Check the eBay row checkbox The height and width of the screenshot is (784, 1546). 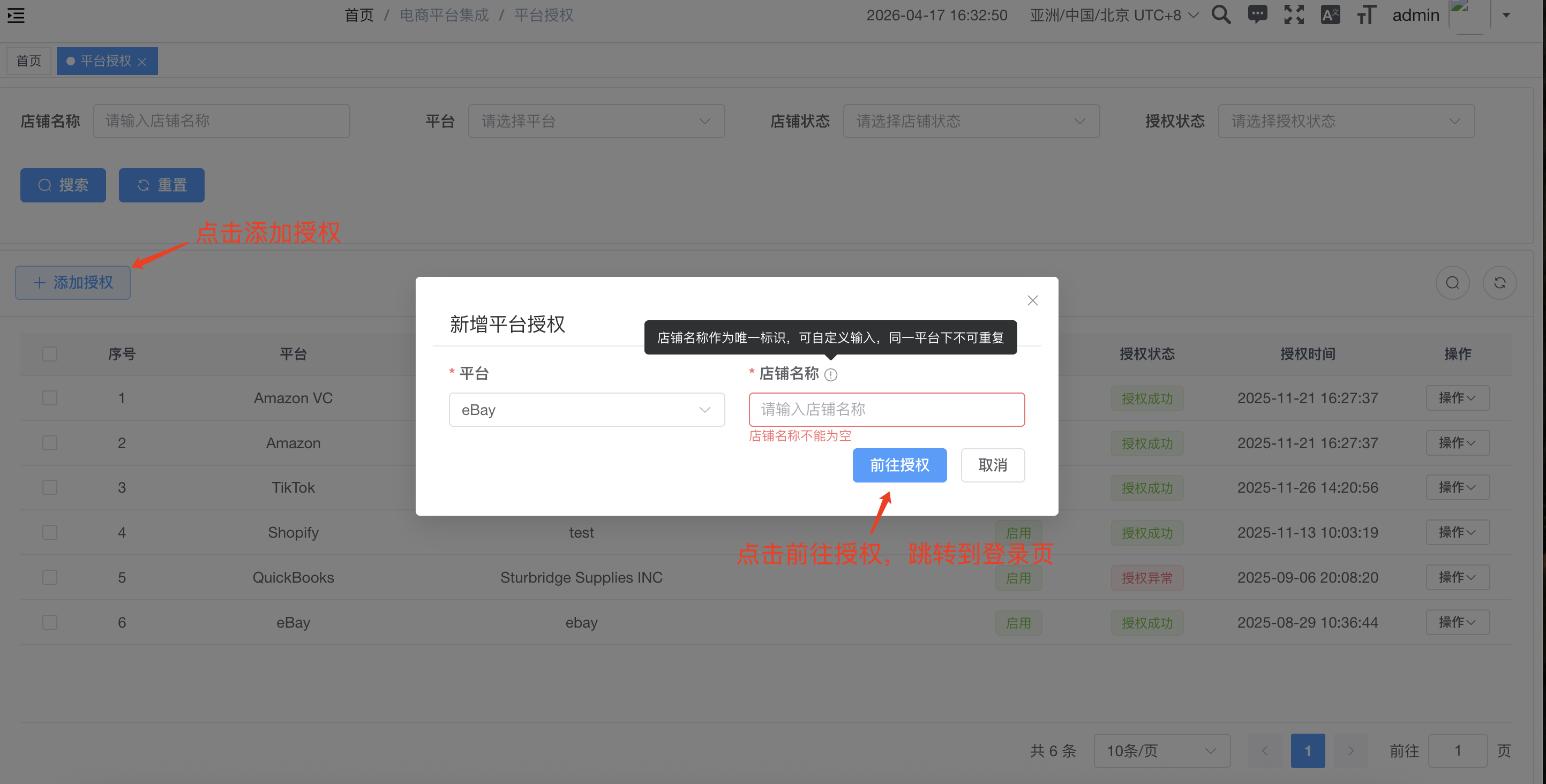point(50,623)
